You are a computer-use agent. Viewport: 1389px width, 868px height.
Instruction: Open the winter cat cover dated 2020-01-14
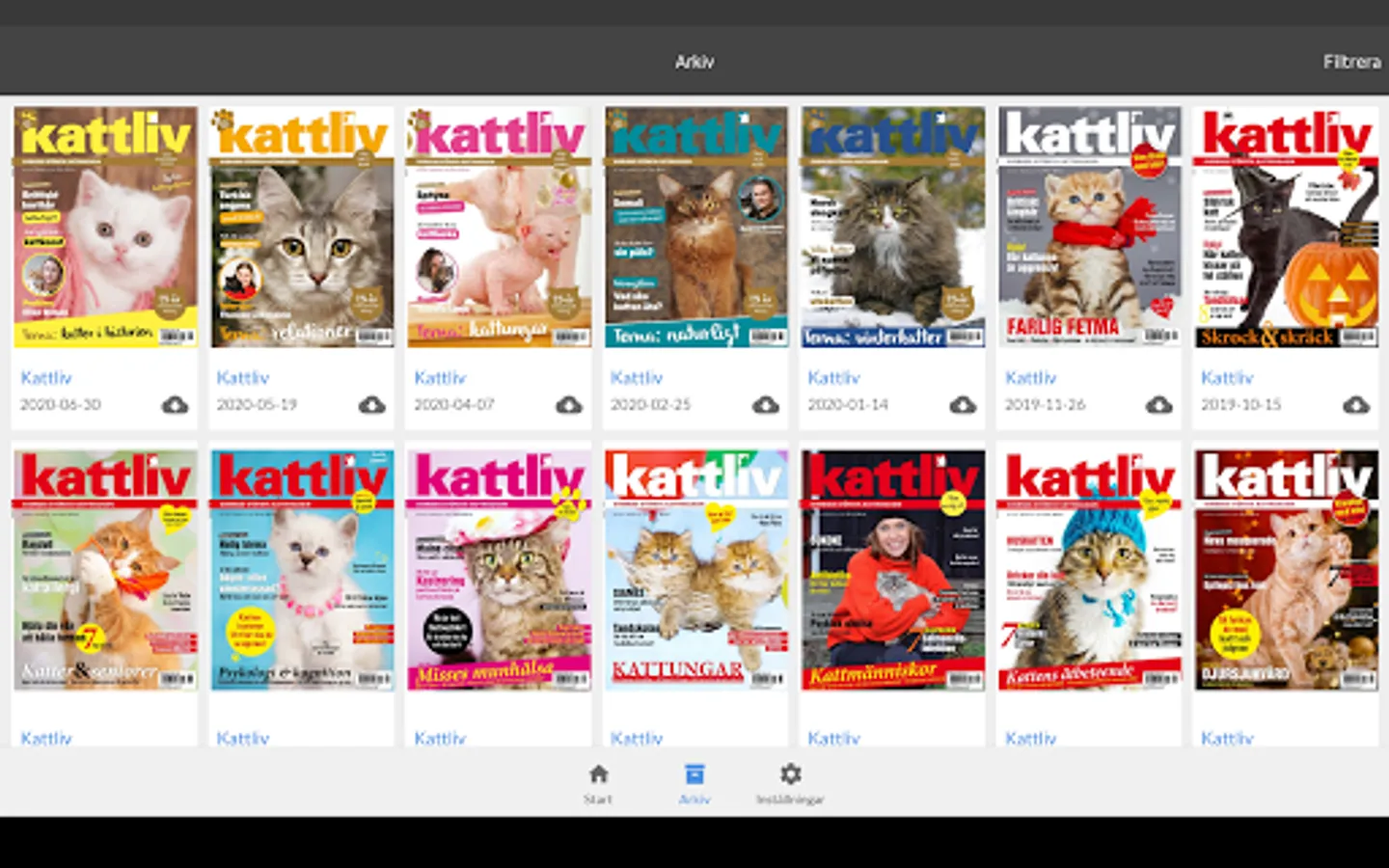click(893, 227)
